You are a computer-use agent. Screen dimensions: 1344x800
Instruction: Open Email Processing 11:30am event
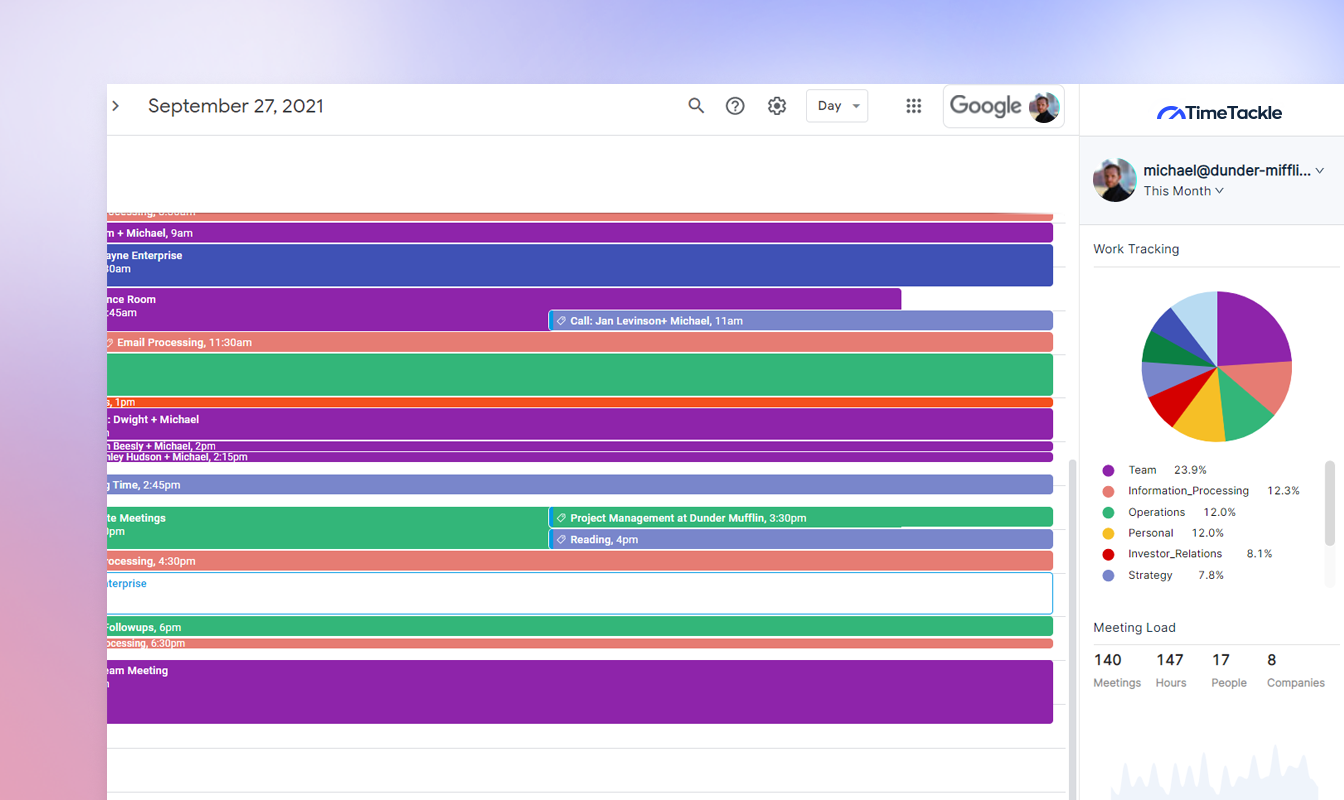[x=580, y=342]
